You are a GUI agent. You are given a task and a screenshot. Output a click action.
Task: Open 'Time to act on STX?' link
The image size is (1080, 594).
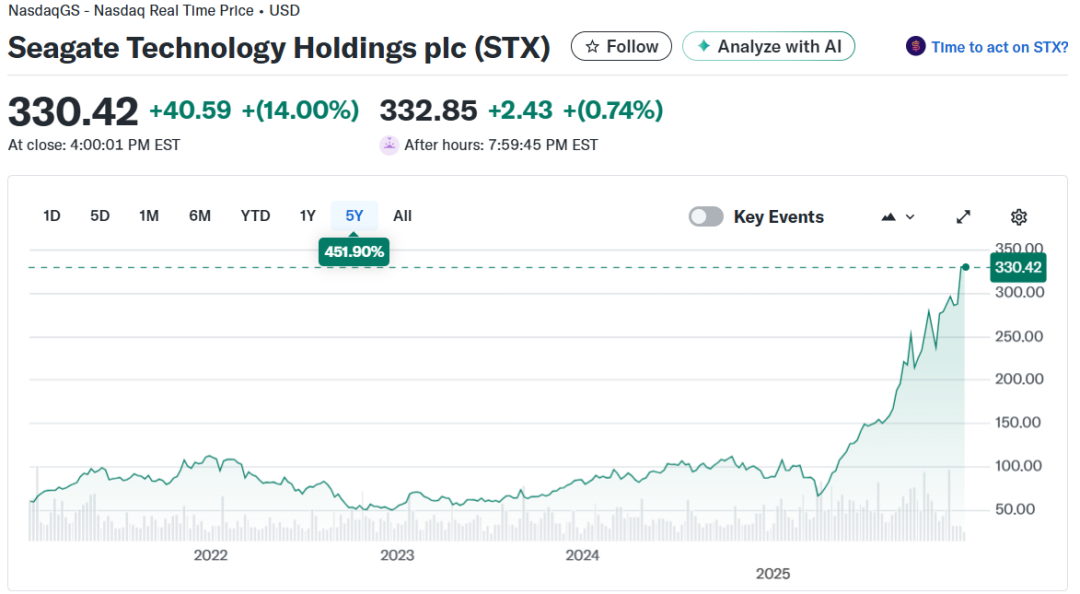[999, 47]
